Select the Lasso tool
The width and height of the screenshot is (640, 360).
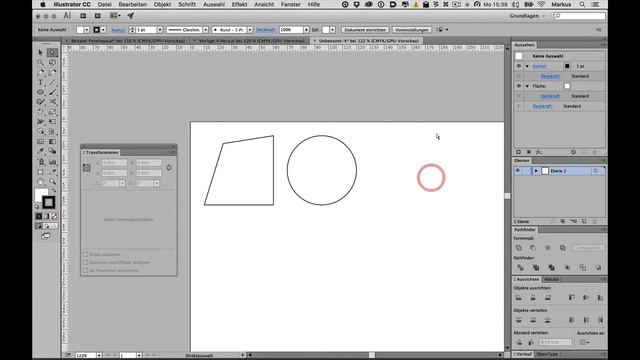[52, 62]
